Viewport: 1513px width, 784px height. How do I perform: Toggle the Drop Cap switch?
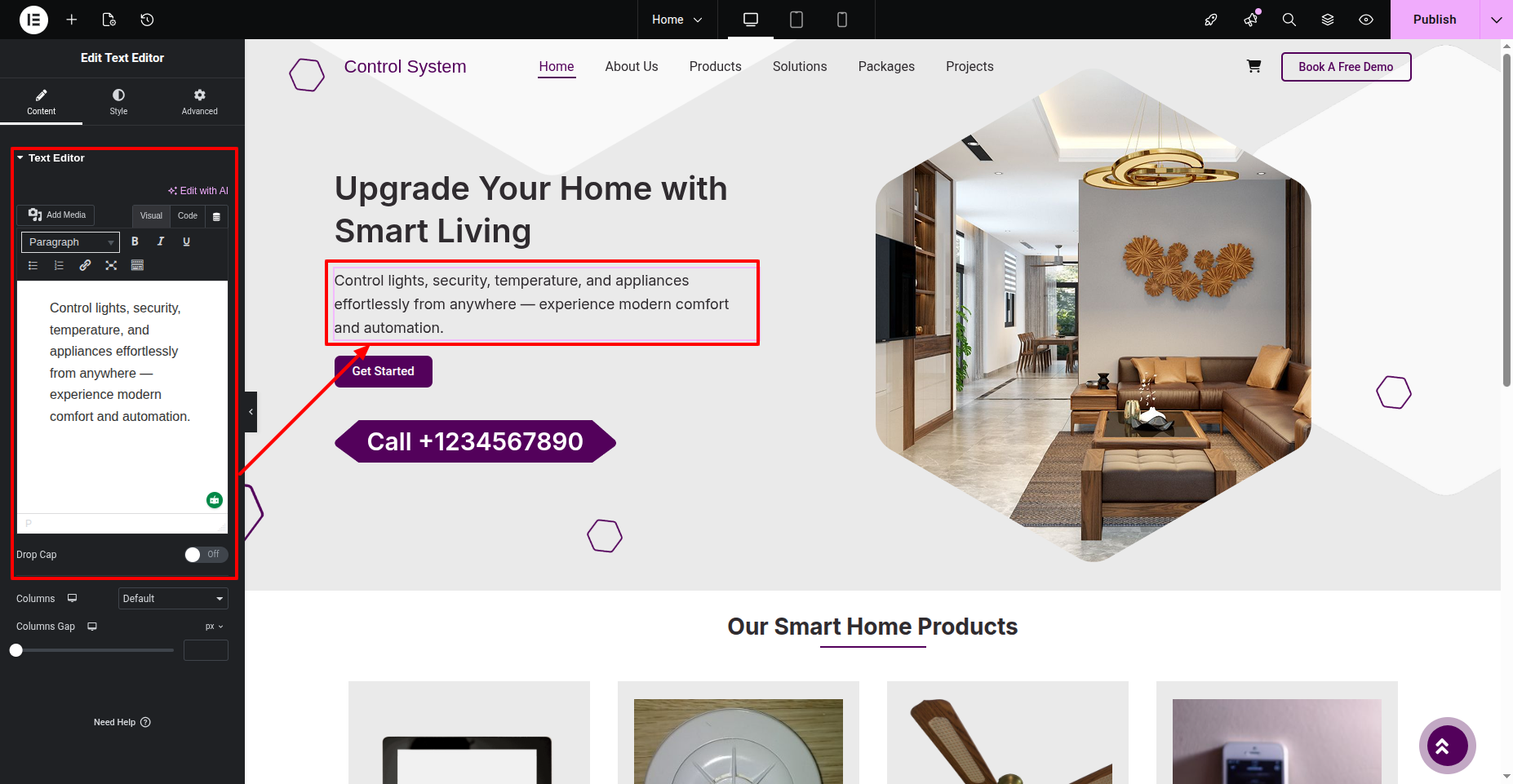pyautogui.click(x=206, y=555)
